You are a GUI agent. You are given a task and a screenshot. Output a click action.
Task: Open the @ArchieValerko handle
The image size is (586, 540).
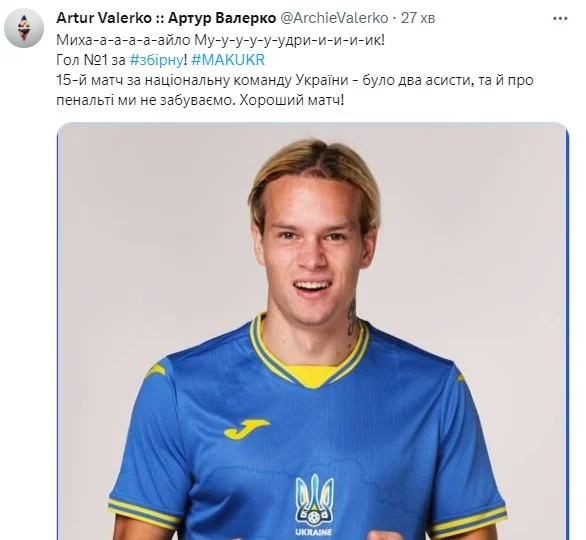(x=334, y=18)
